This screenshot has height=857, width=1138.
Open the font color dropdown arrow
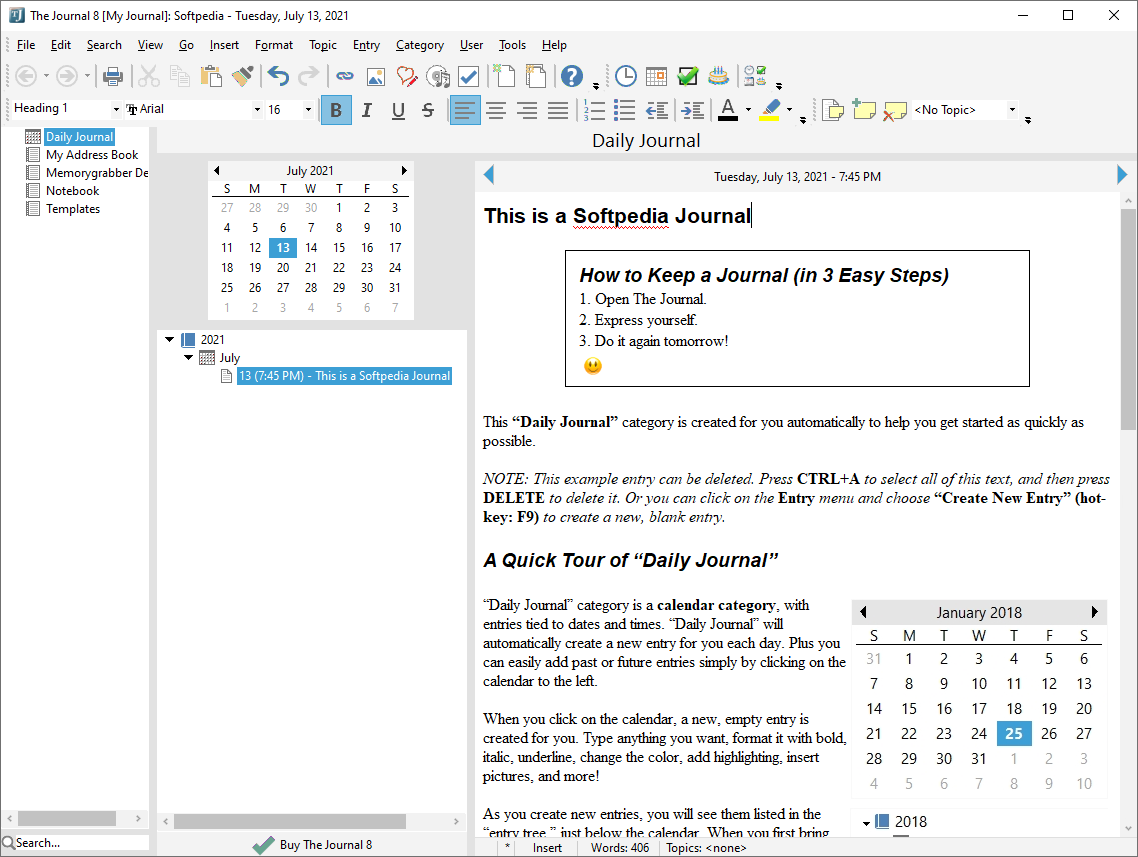pyautogui.click(x=748, y=110)
